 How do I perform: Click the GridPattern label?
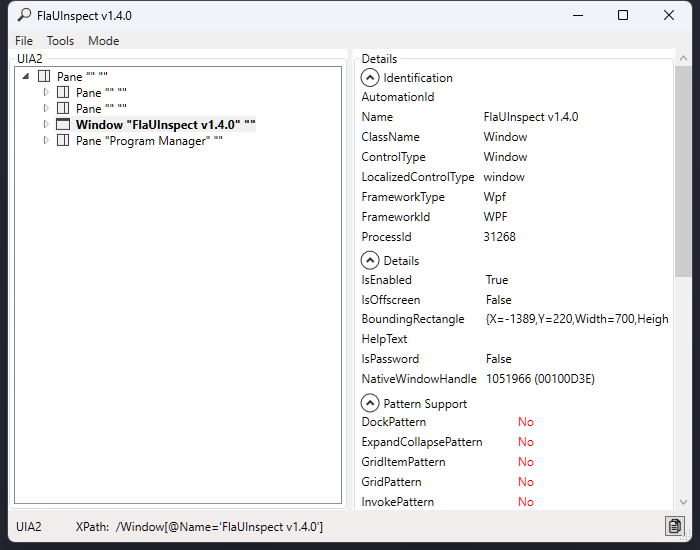392,482
